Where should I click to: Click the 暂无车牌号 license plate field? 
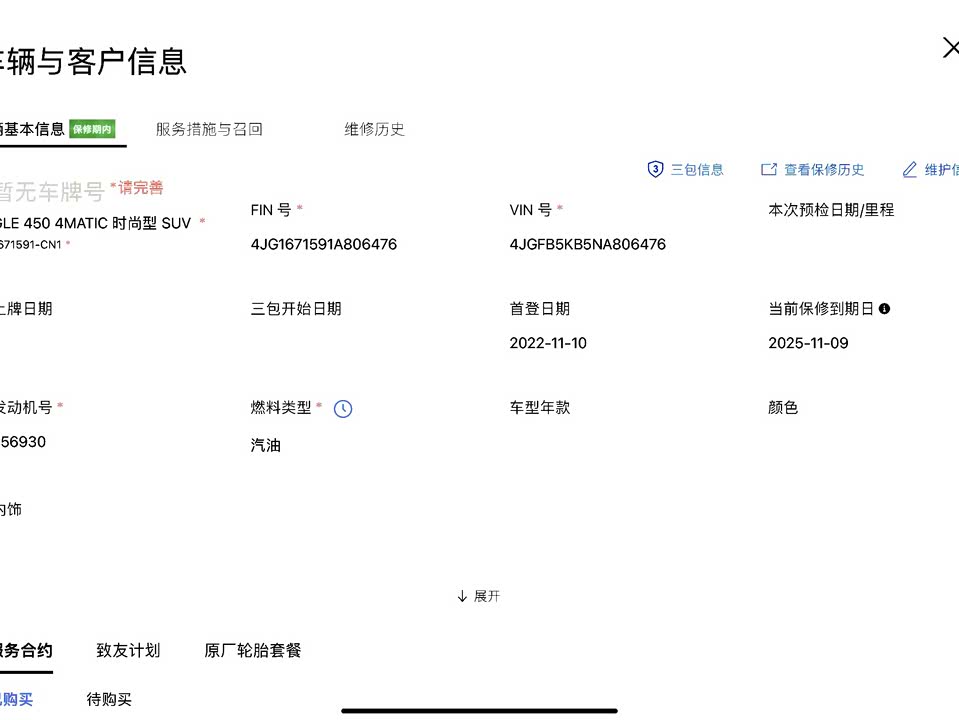50,191
